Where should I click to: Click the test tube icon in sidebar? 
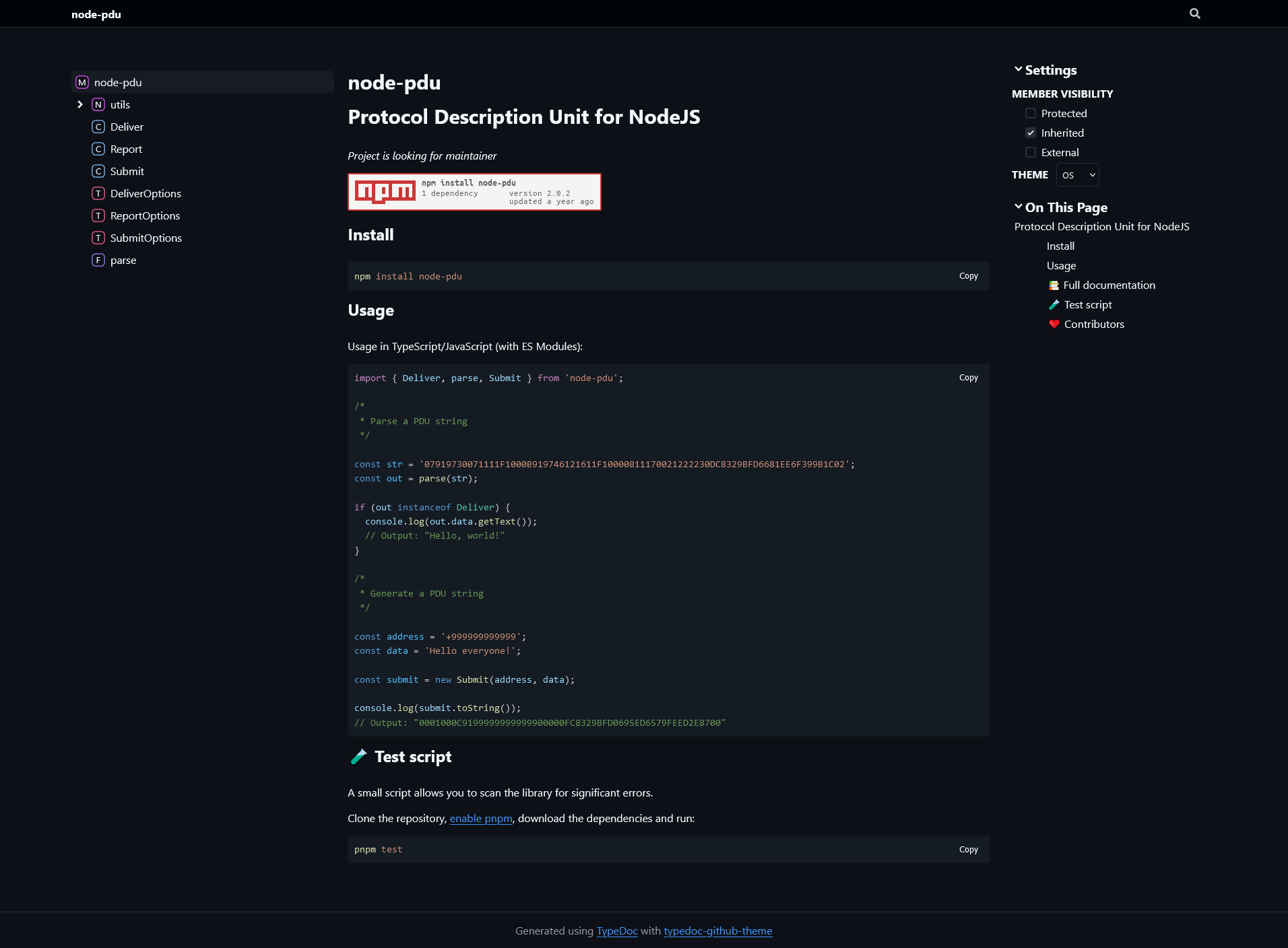(1054, 305)
